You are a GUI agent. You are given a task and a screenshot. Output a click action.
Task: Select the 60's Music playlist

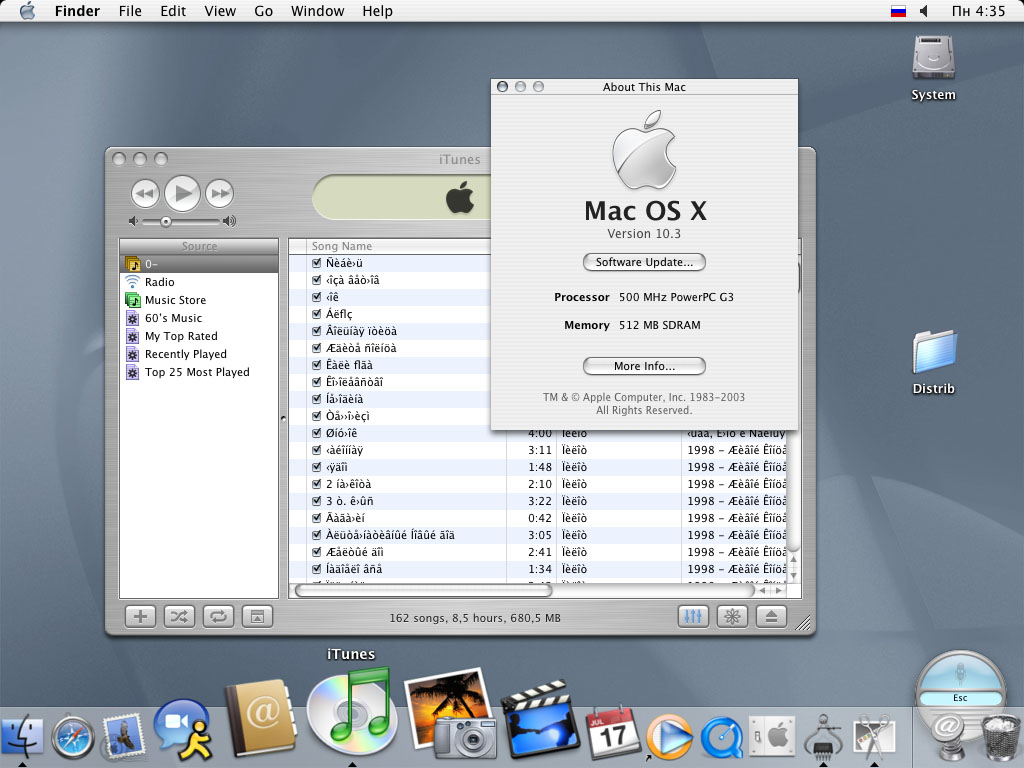pos(199,318)
